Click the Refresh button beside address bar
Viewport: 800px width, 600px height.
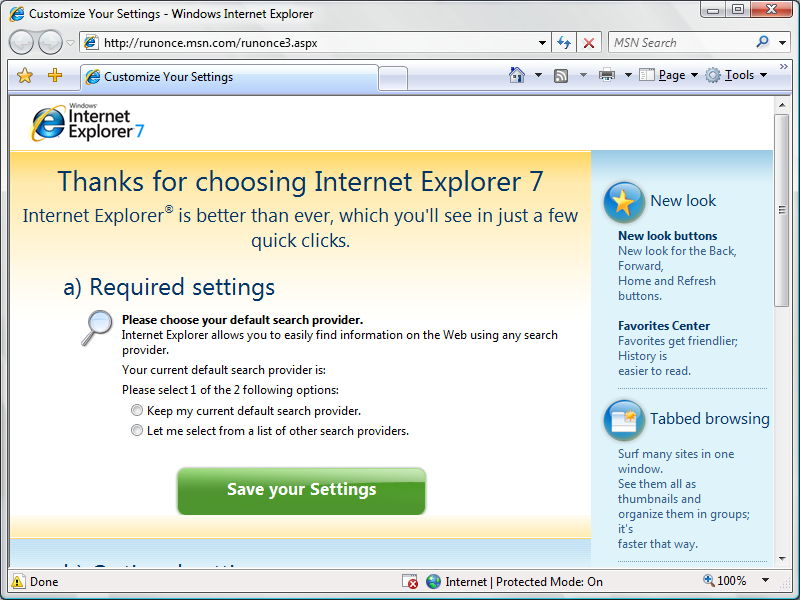click(564, 43)
